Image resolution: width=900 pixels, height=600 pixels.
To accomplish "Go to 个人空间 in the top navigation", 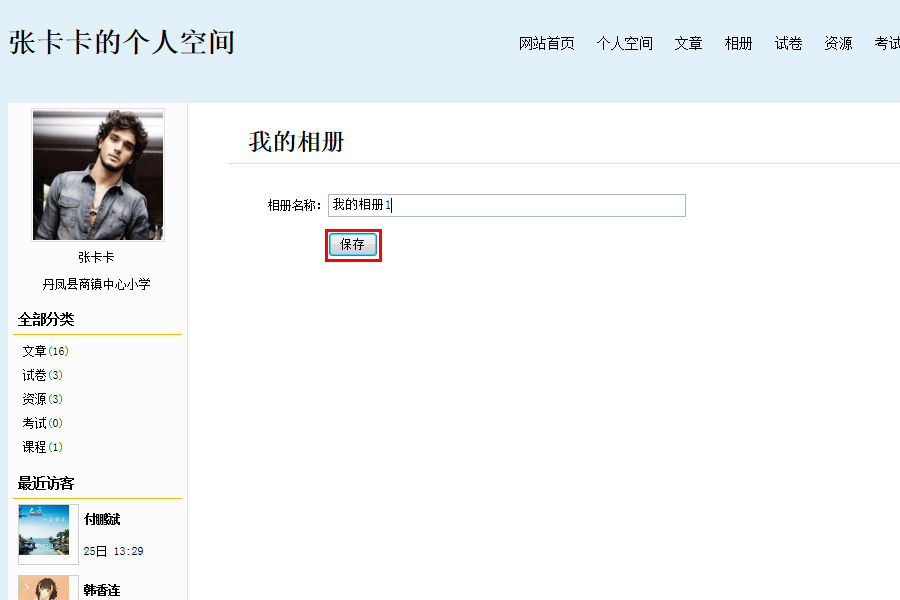I will point(624,43).
